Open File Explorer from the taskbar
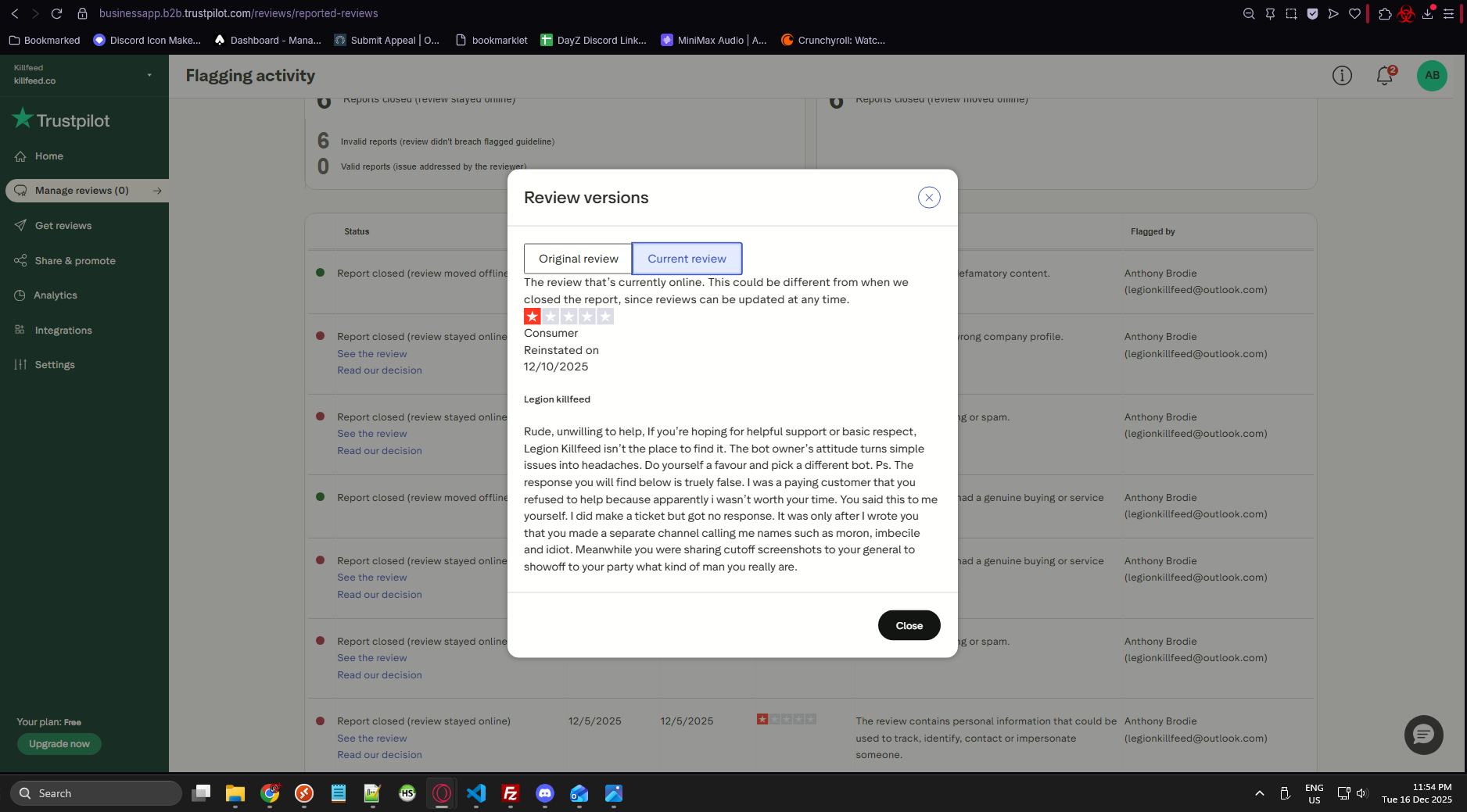This screenshot has height=812, width=1467. (x=235, y=793)
